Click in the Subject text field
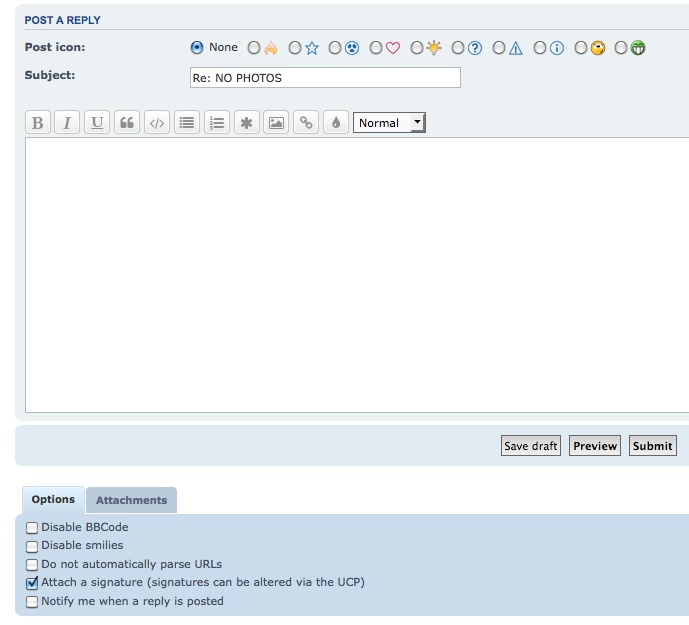689x625 pixels. coord(325,78)
